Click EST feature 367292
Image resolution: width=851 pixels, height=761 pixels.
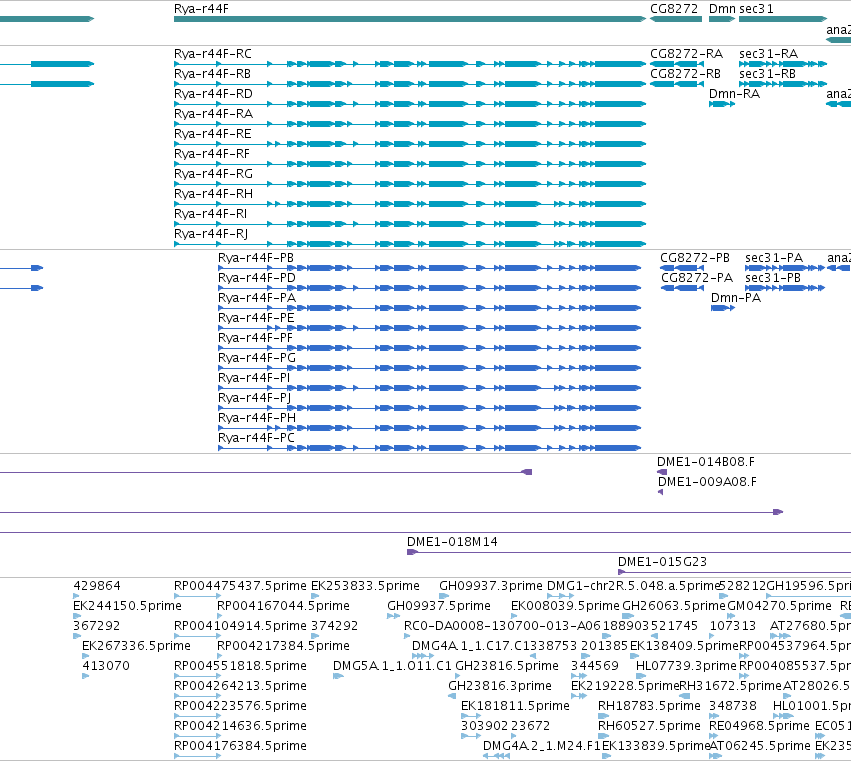(96, 626)
